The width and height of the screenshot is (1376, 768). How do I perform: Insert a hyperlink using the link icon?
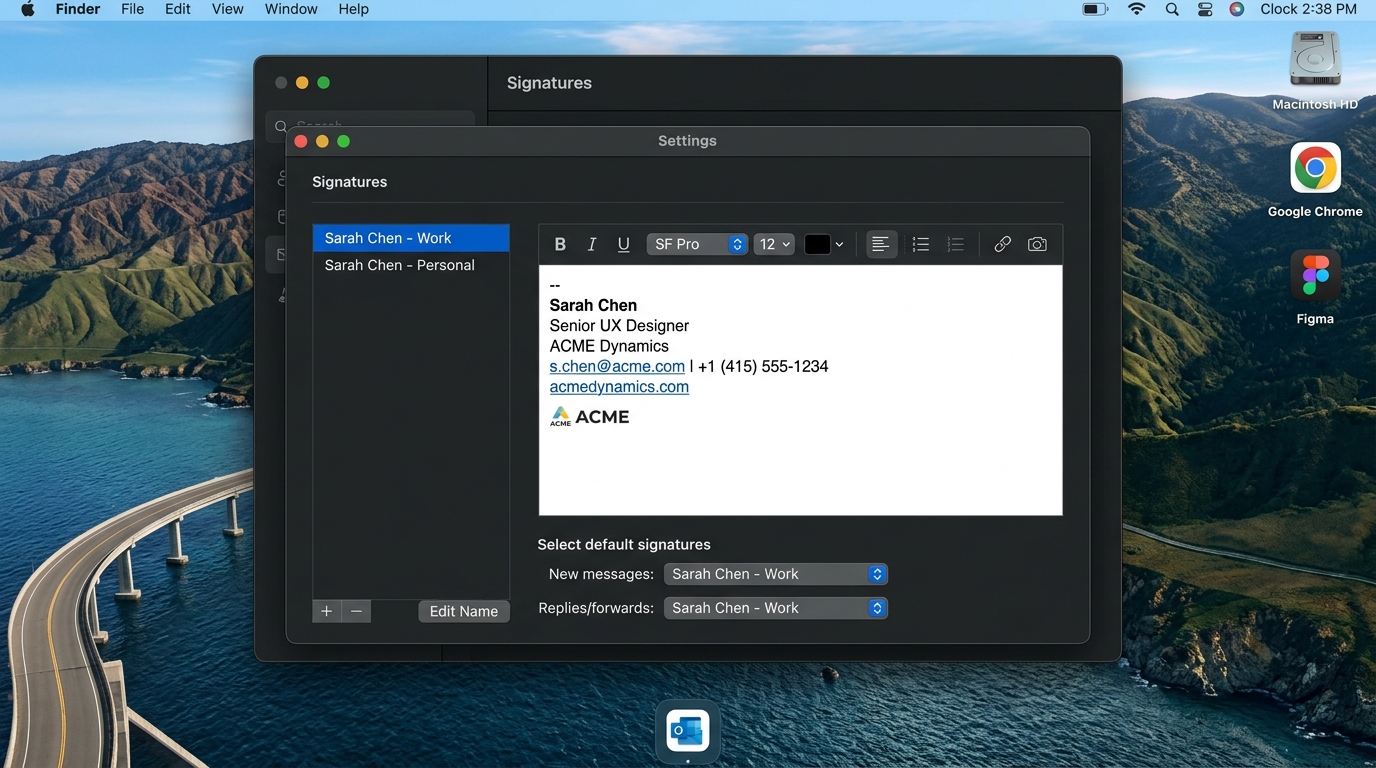pyautogui.click(x=1002, y=244)
